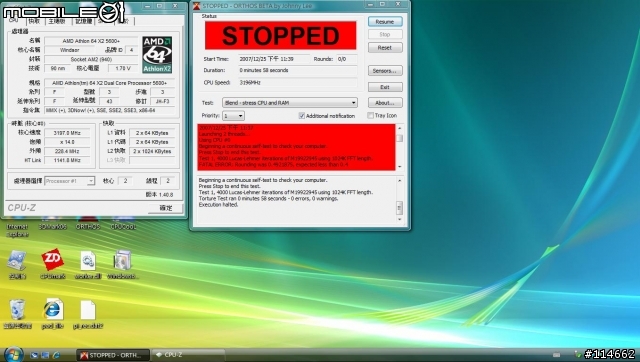Click the Reset button in ORTHOS
The image size is (640, 362).
click(x=385, y=48)
